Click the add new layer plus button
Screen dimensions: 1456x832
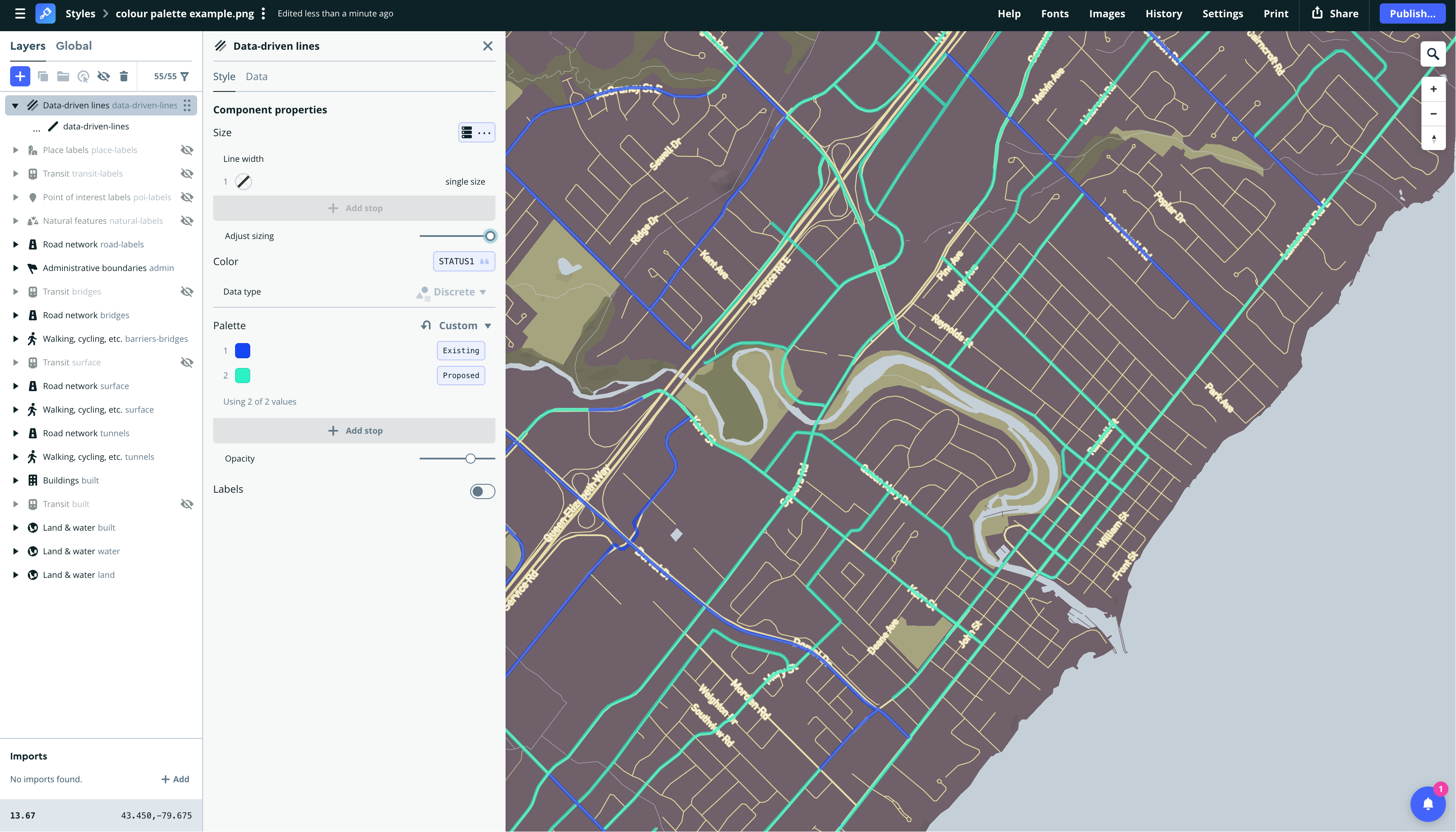[x=20, y=76]
